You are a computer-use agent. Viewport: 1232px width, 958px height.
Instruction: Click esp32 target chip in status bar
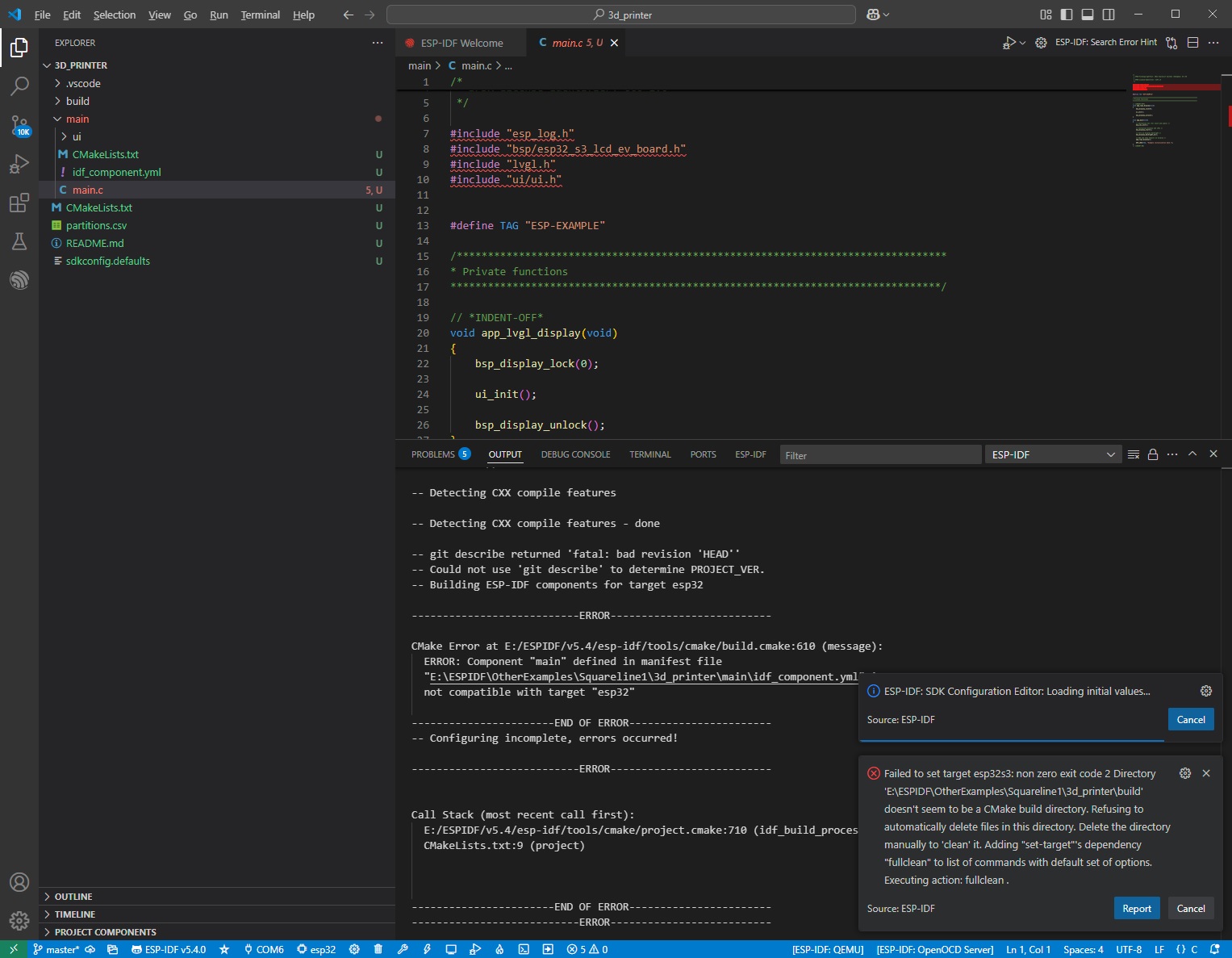pos(316,950)
